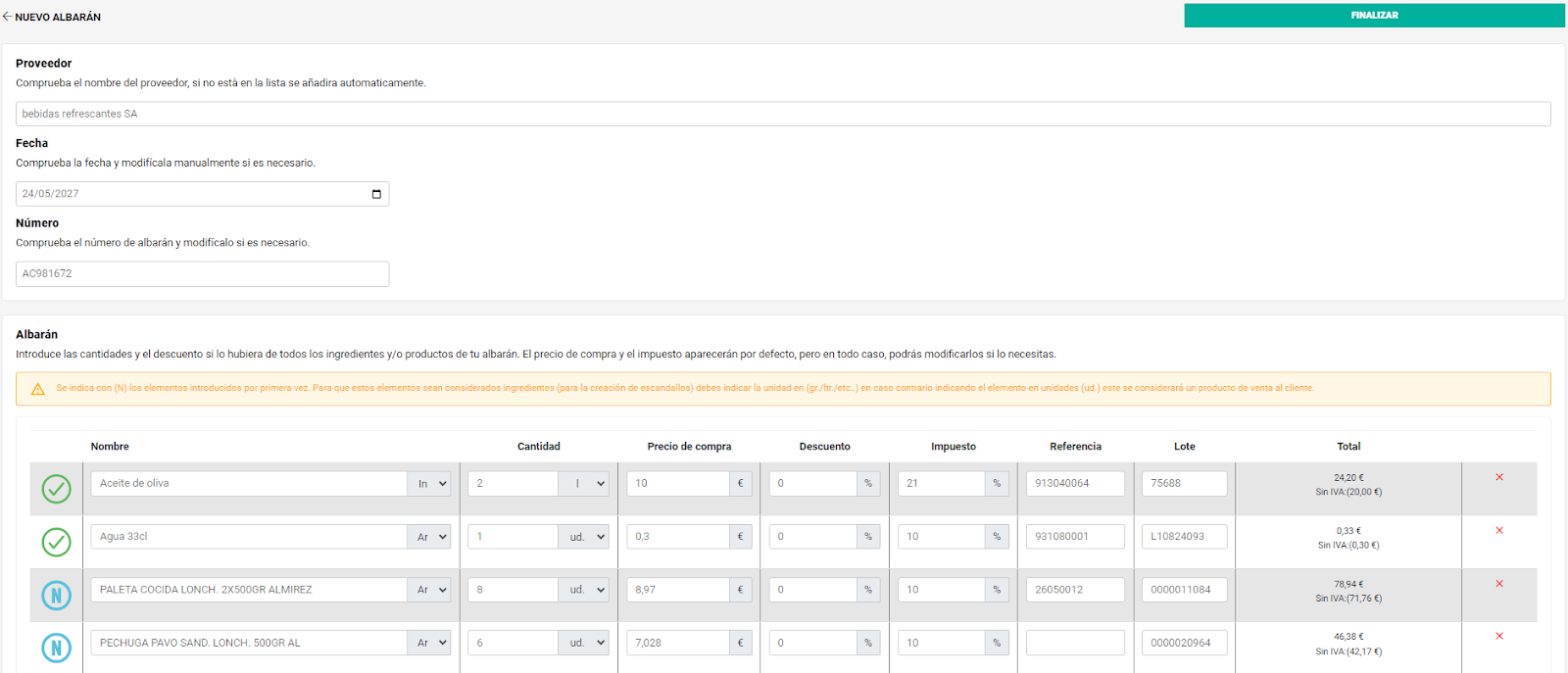Click the green check icon for Agua 33cl
This screenshot has width=1568, height=673.
coord(57,542)
